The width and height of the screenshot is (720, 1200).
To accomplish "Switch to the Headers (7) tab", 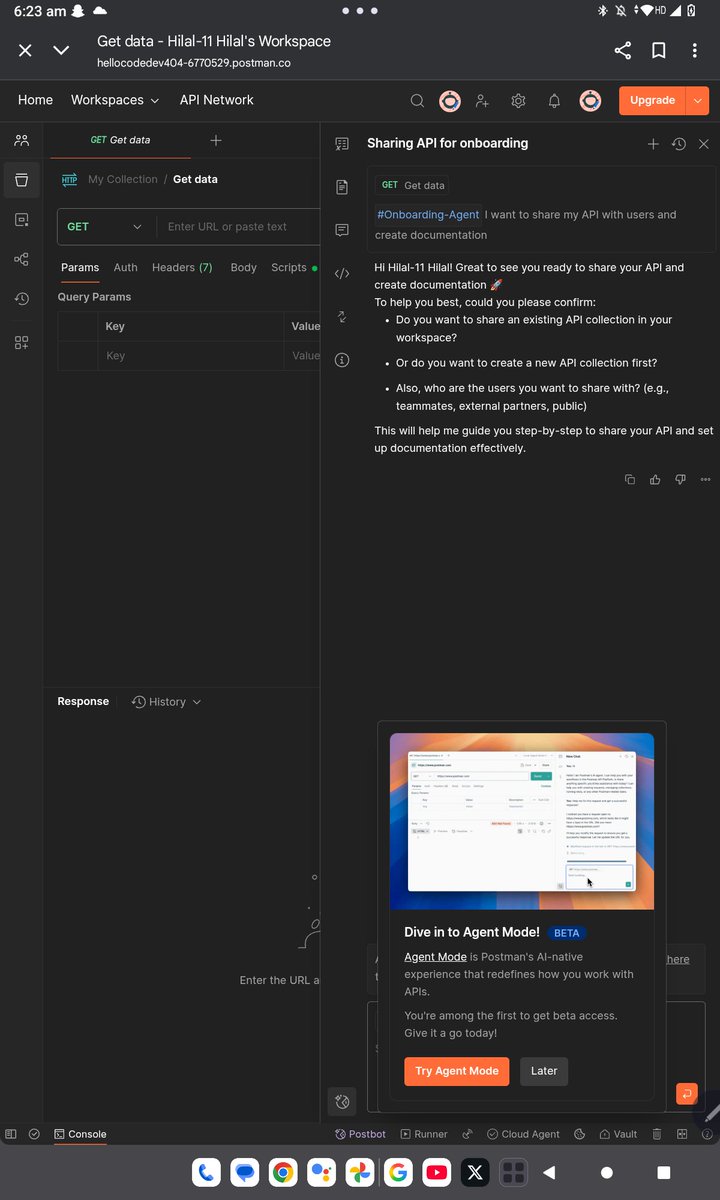I will click(x=182, y=268).
